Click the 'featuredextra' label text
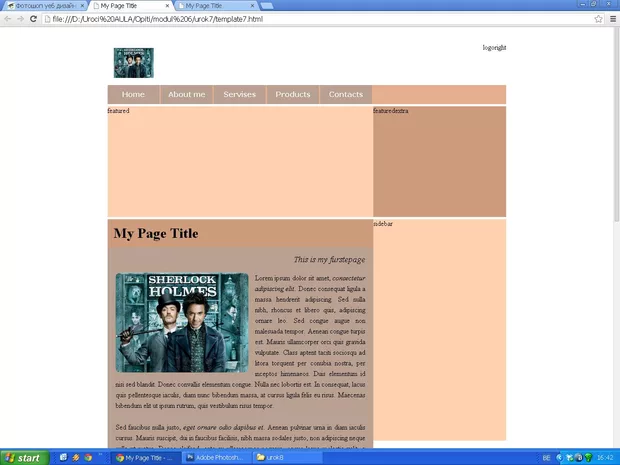Screen dimensions: 620x465 pos(391,111)
